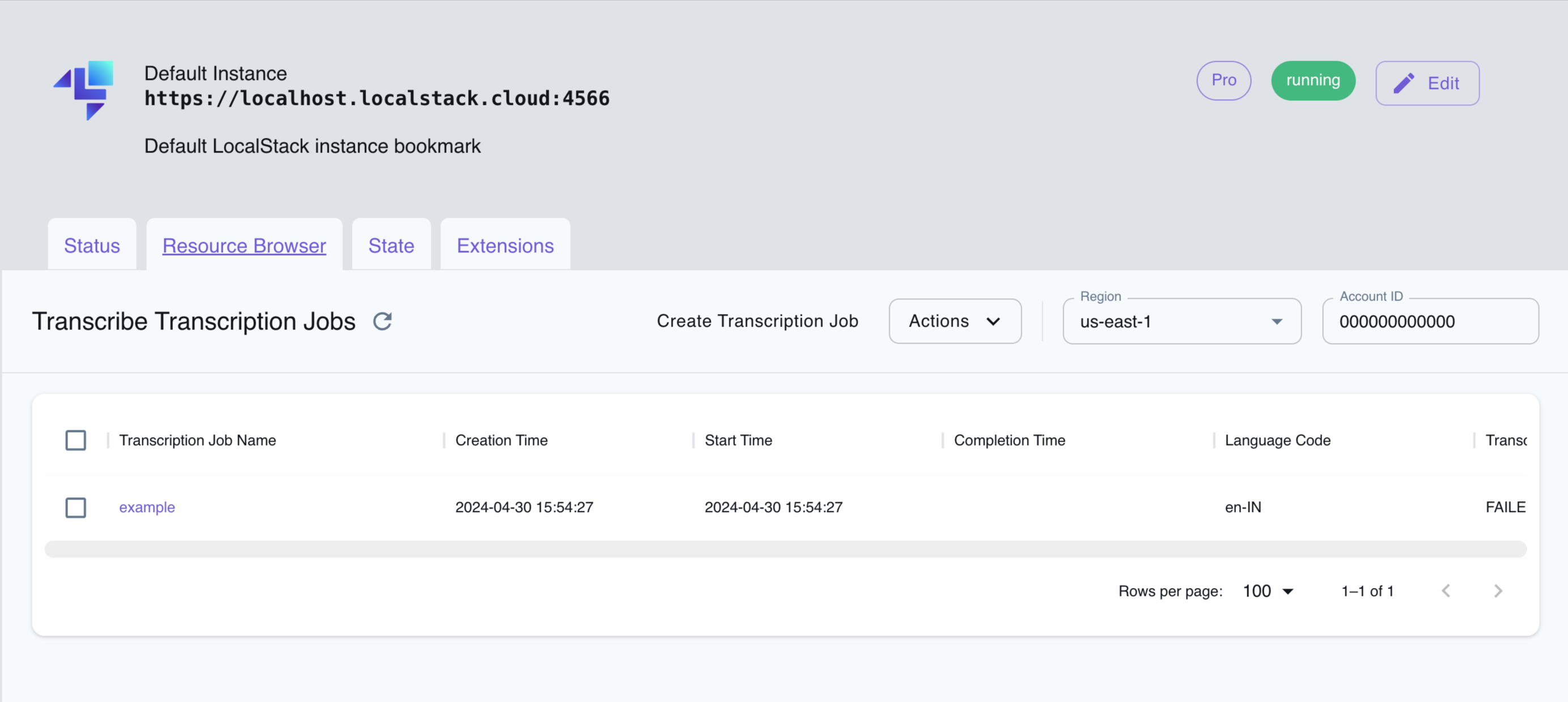This screenshot has width=1568, height=702.
Task: Open the Actions dropdown
Action: point(954,321)
